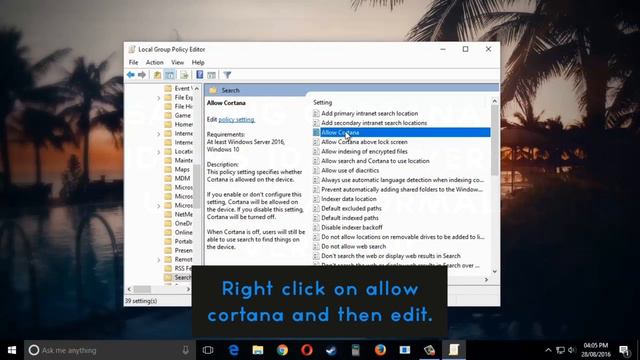Click the folder icon of the MDM tree node
This screenshot has width=640, height=360.
[x=168, y=178]
